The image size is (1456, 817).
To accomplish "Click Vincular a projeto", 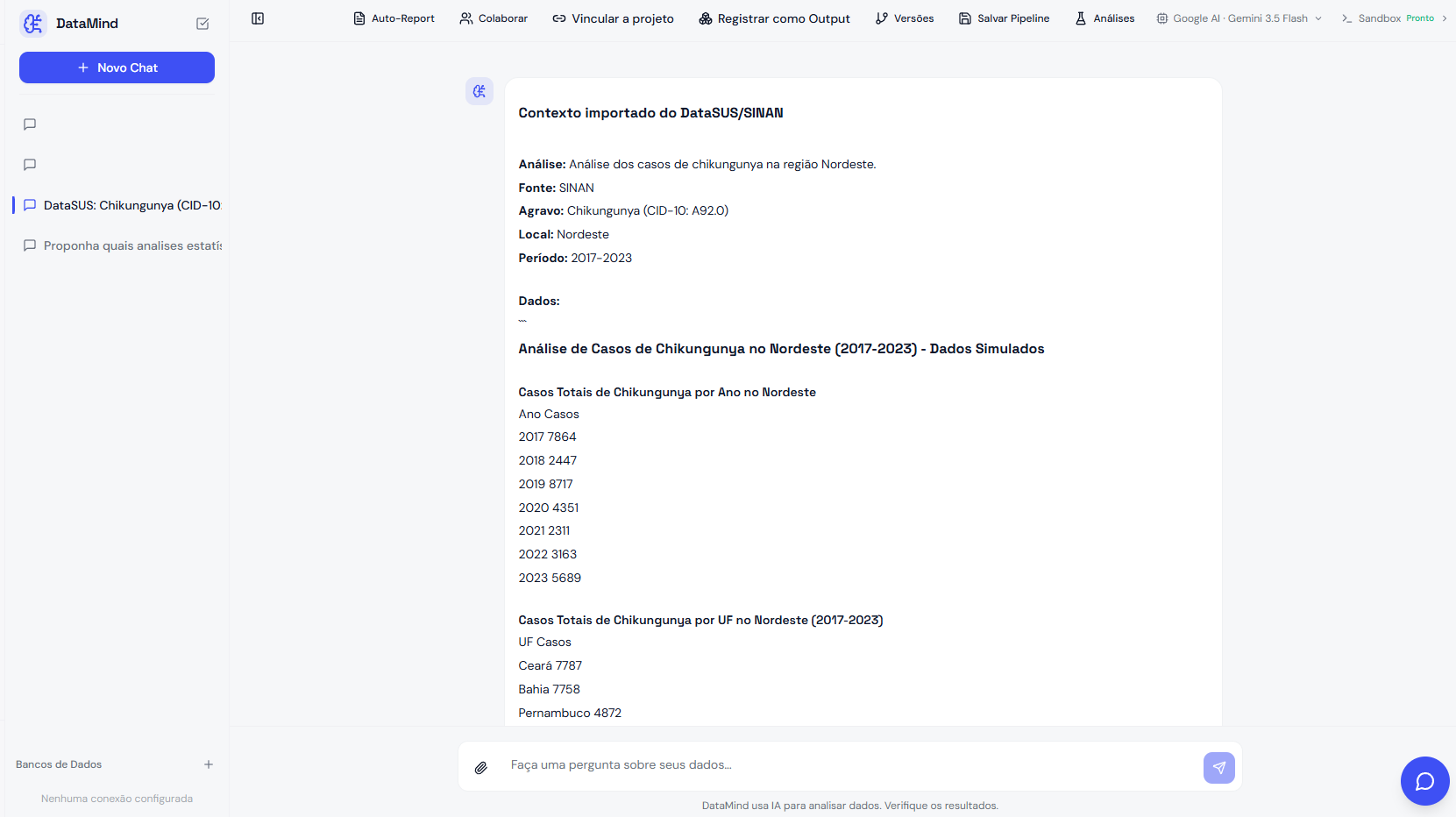I will point(614,18).
